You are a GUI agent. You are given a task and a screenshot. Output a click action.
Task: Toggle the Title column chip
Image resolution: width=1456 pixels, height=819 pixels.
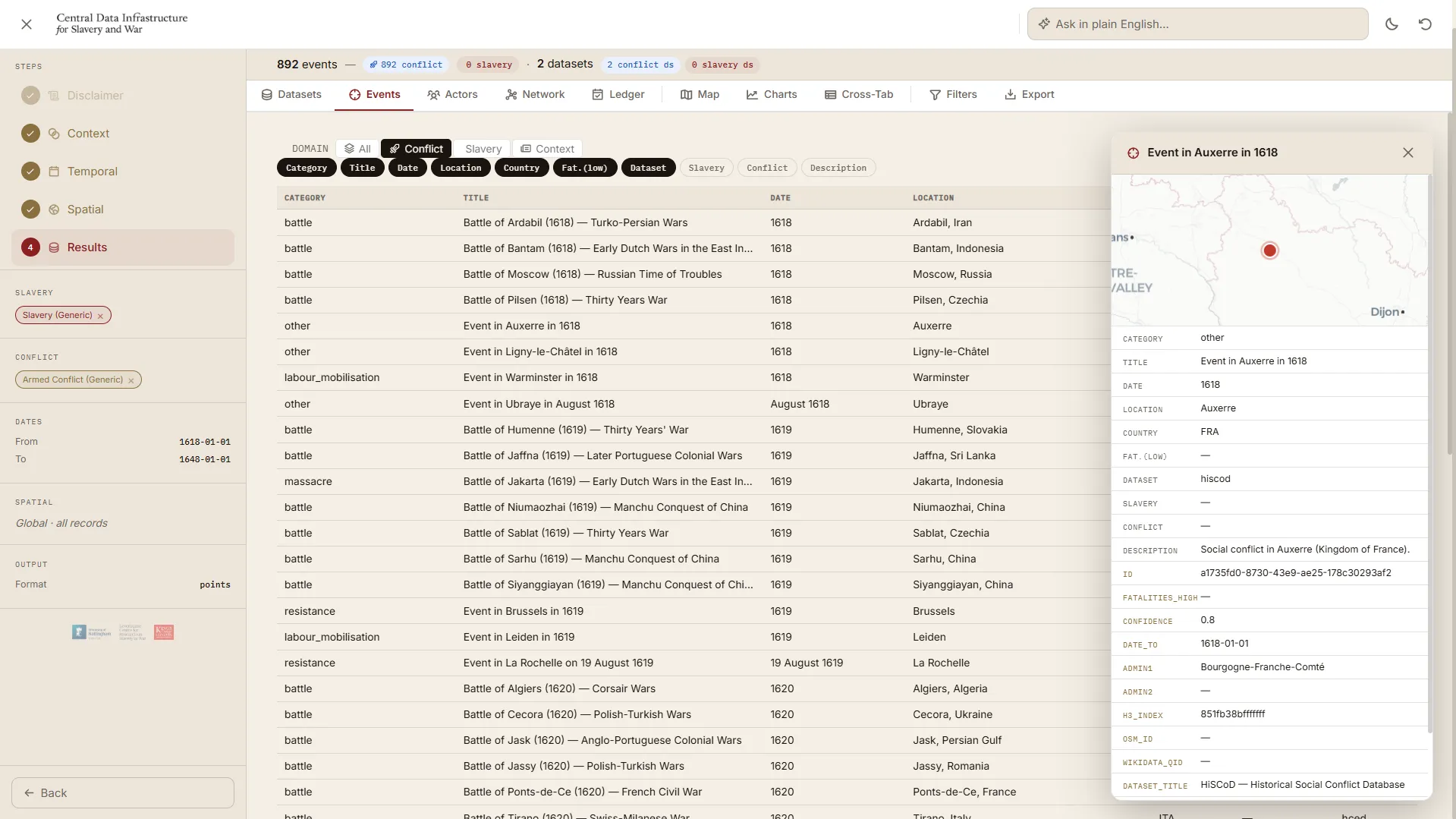(x=362, y=168)
